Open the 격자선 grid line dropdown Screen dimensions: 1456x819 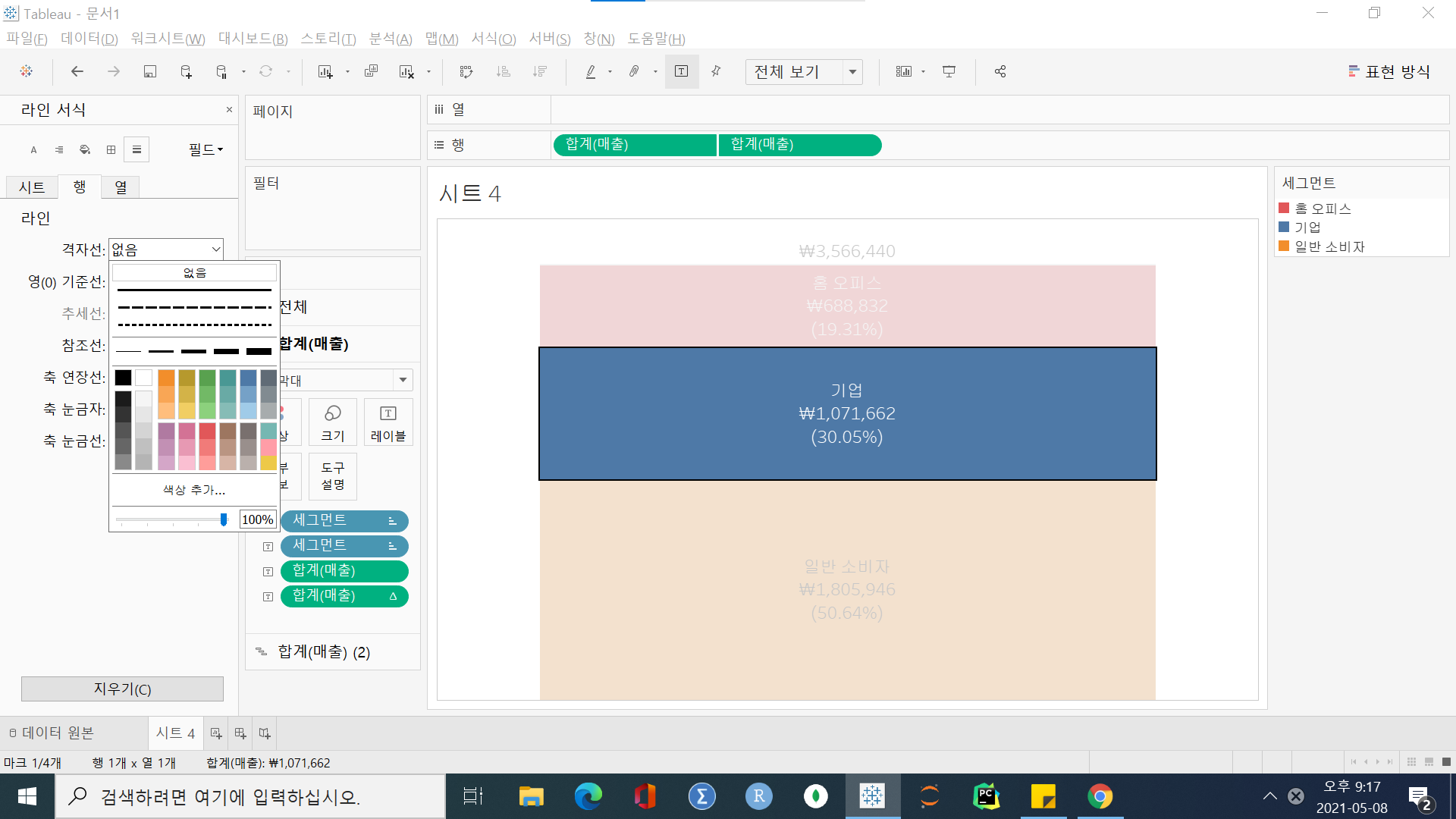pyautogui.click(x=215, y=249)
